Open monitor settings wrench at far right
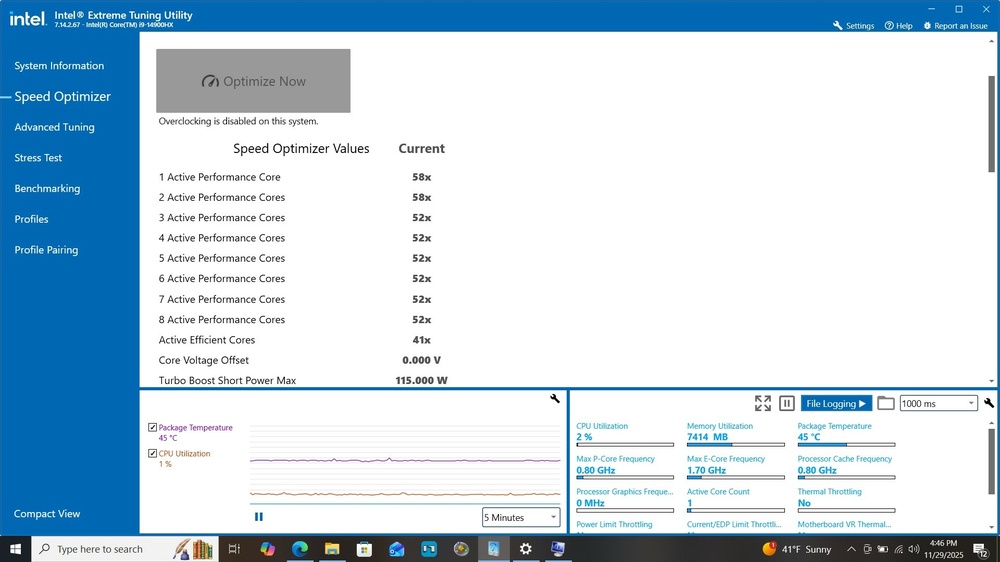Viewport: 1000px width, 562px height. click(x=989, y=403)
